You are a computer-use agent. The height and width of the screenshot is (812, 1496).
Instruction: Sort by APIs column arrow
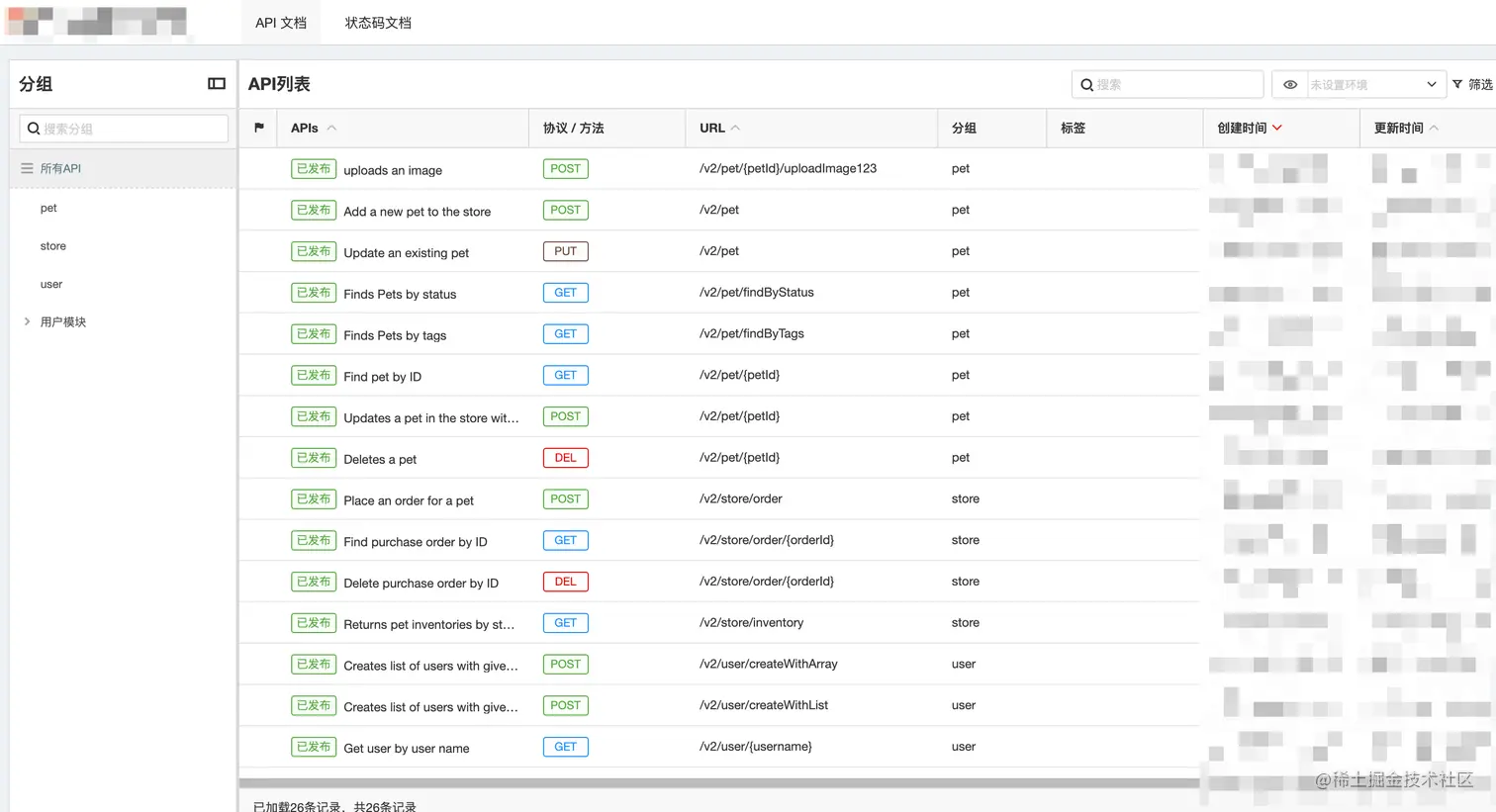(331, 128)
